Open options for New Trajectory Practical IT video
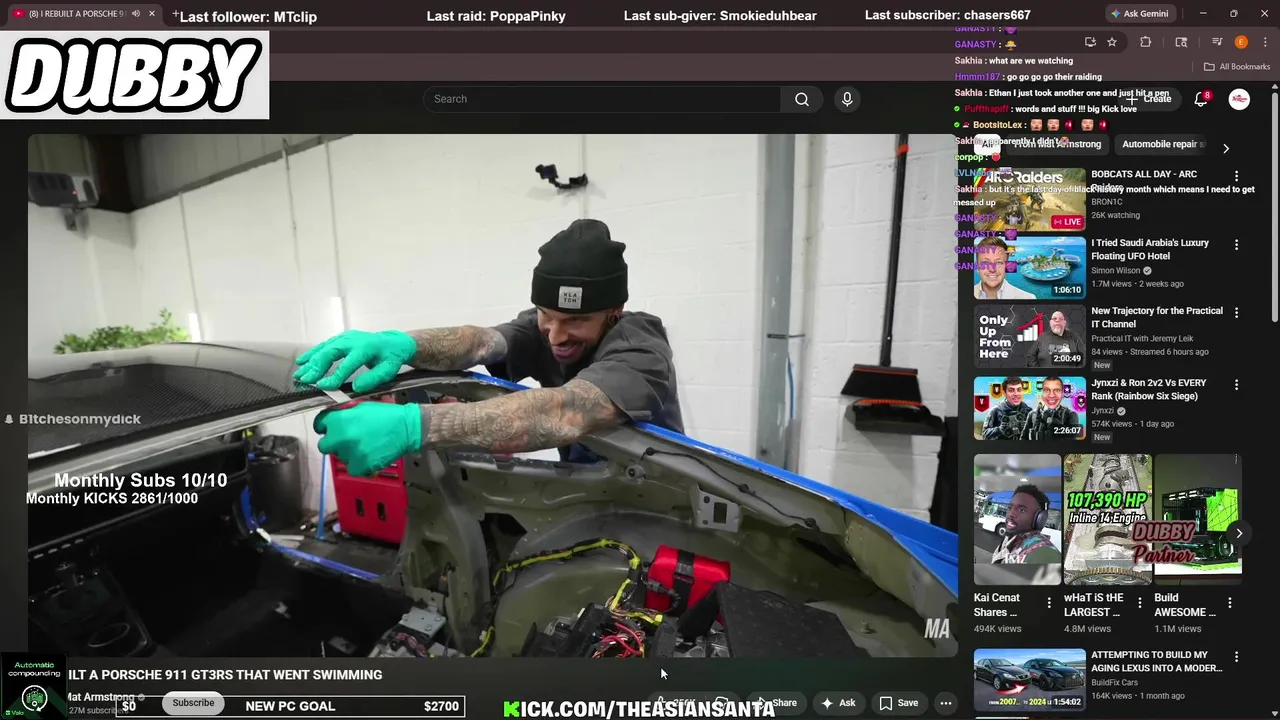The width and height of the screenshot is (1280, 720). (x=1236, y=313)
